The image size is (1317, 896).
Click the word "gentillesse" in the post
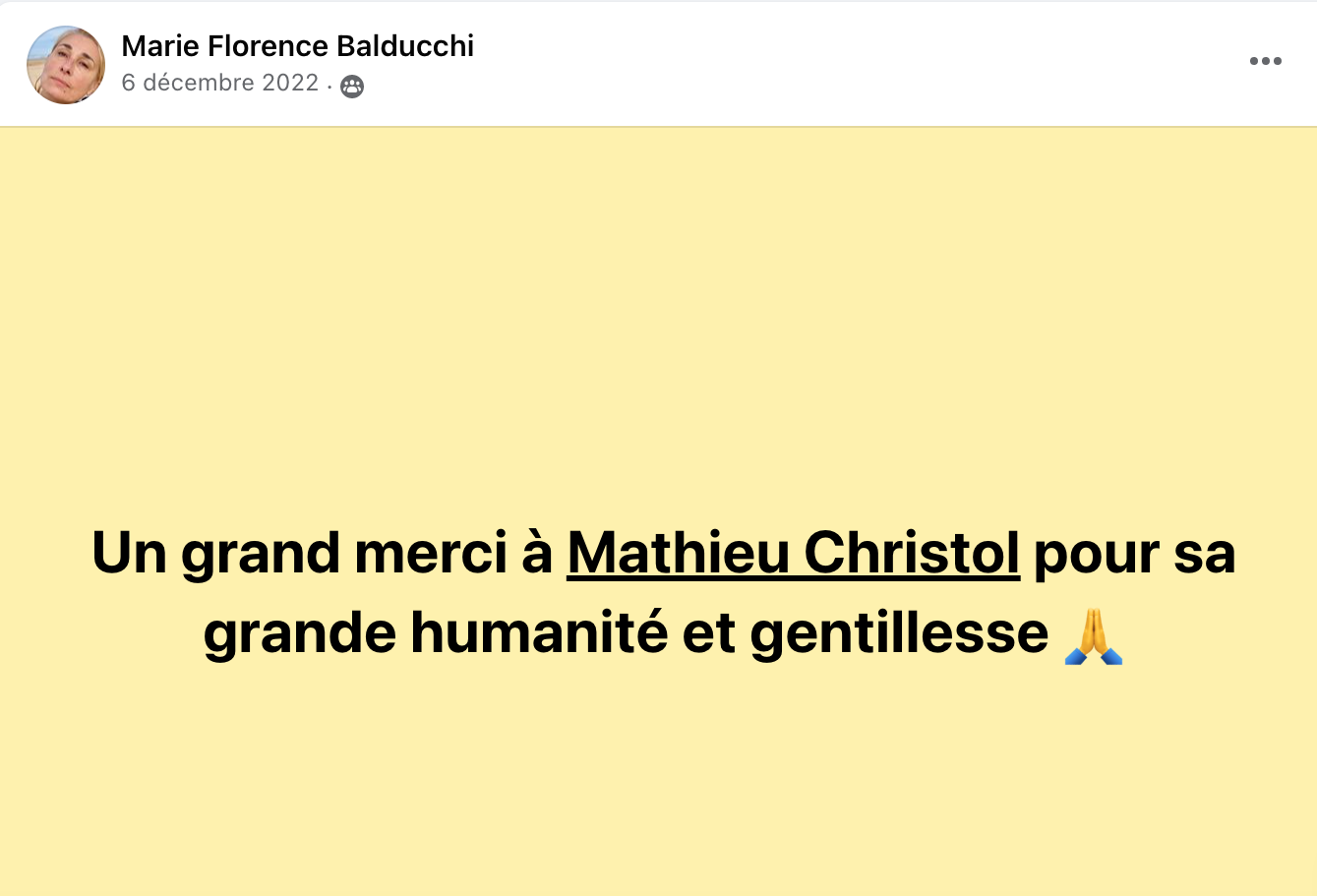(x=899, y=632)
